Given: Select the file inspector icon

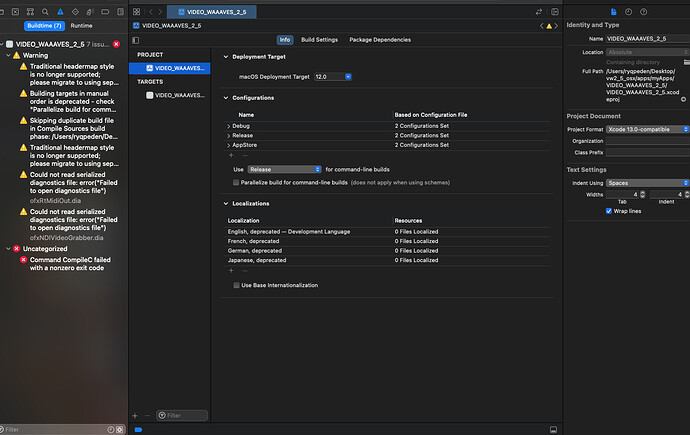Looking at the screenshot, I should [x=614, y=12].
